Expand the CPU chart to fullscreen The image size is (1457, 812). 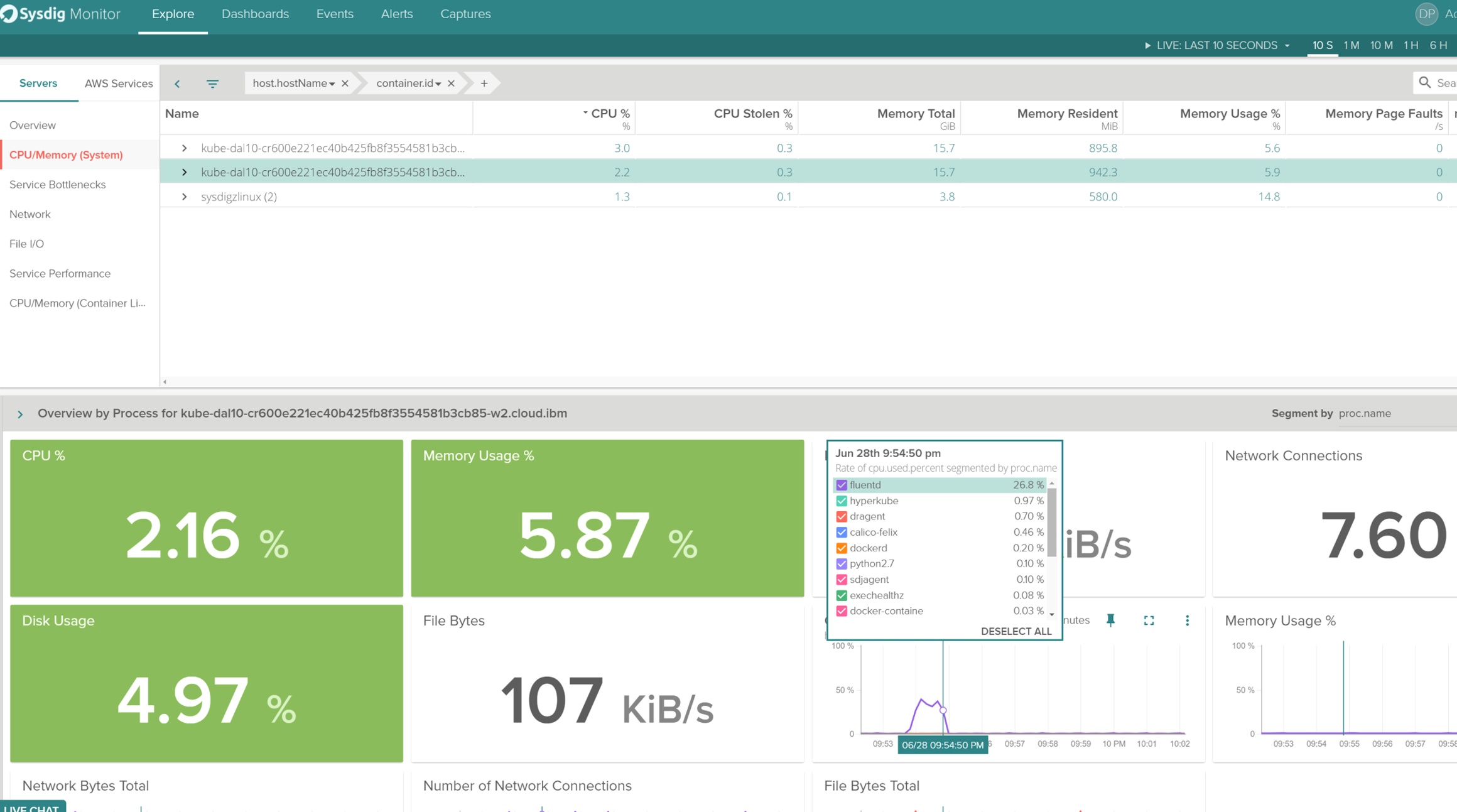[x=1149, y=620]
